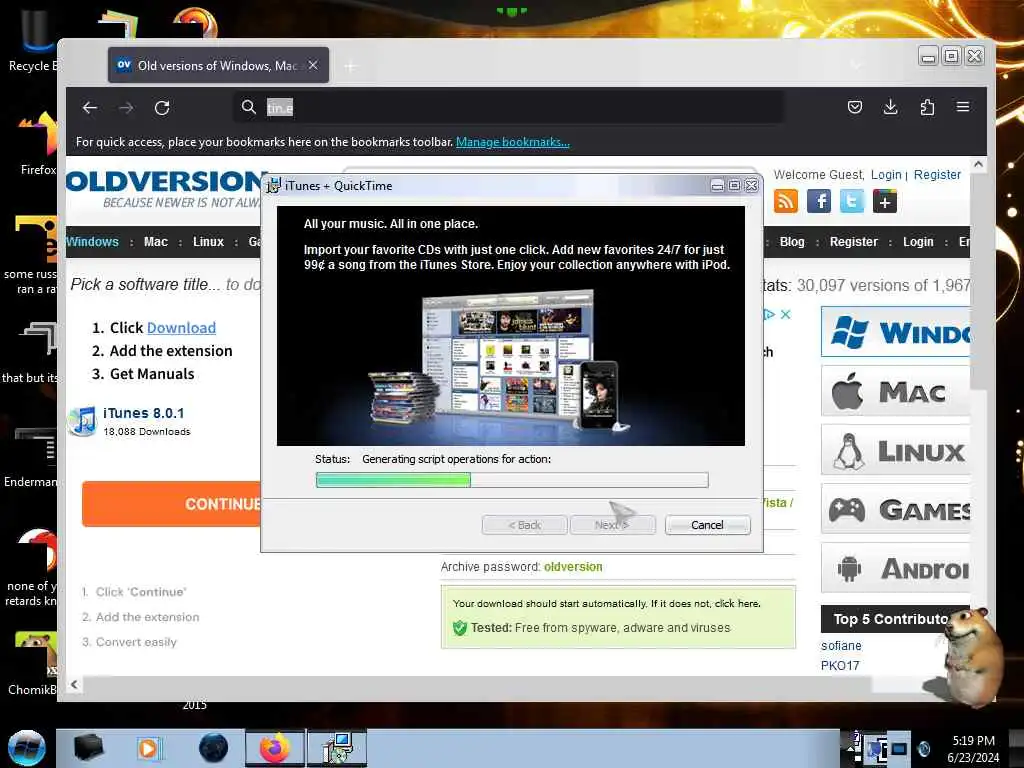The height and width of the screenshot is (768, 1024).
Task: Open Firefox extensions puzzle icon
Action: click(927, 107)
